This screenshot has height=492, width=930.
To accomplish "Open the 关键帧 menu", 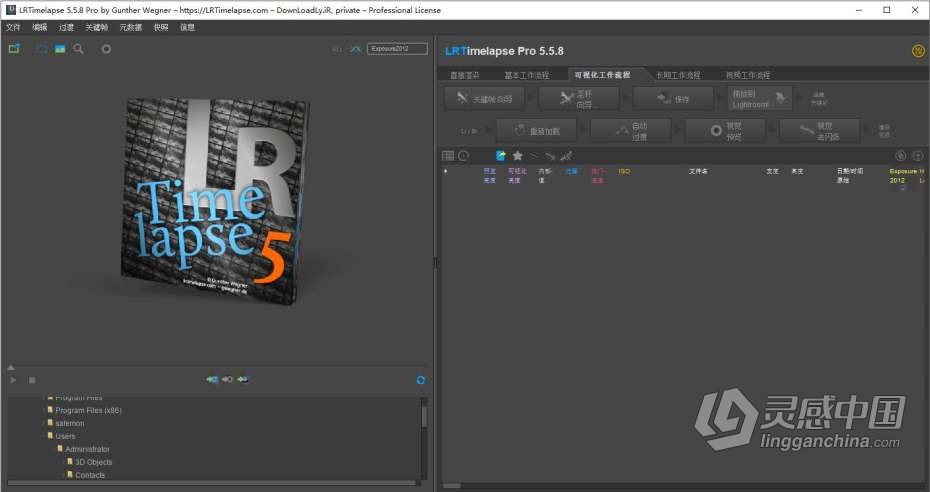I will click(97, 27).
